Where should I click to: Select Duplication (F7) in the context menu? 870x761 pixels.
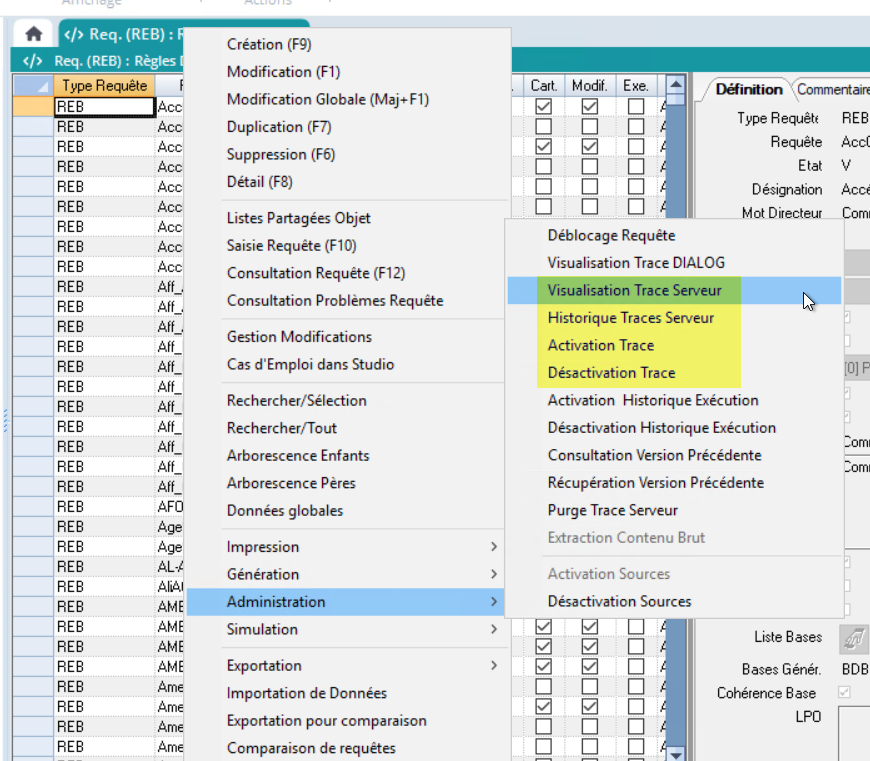(278, 127)
